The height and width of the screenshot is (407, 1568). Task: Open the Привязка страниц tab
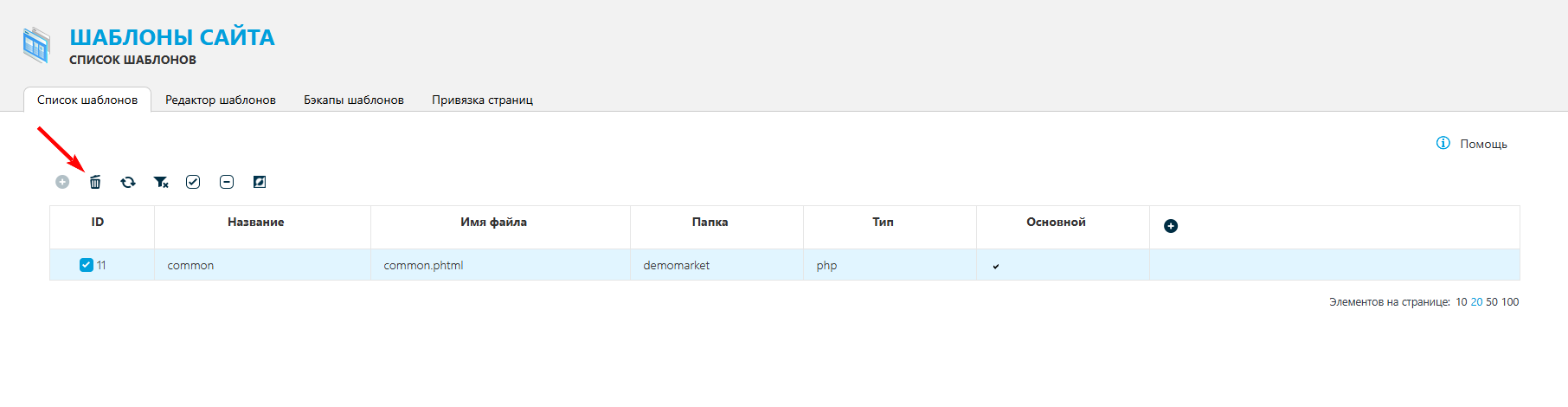coord(482,100)
